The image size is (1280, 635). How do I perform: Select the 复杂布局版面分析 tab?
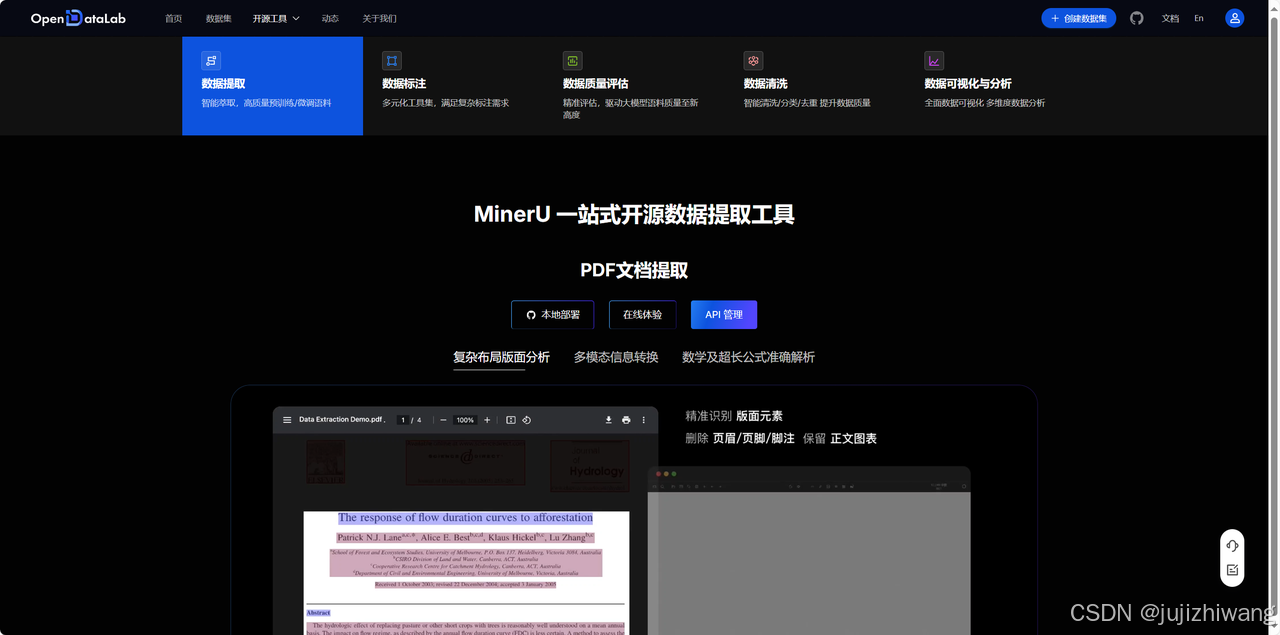[501, 357]
